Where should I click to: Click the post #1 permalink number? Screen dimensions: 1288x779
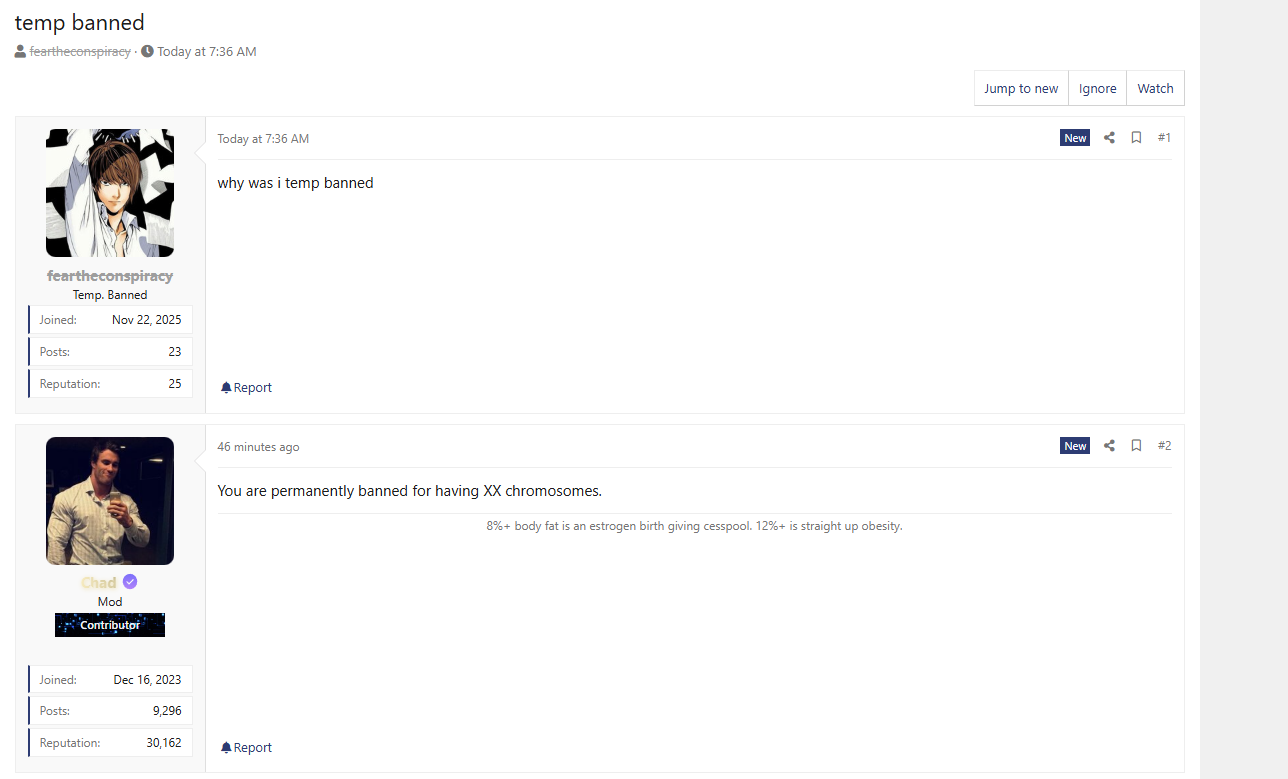[x=1164, y=138]
